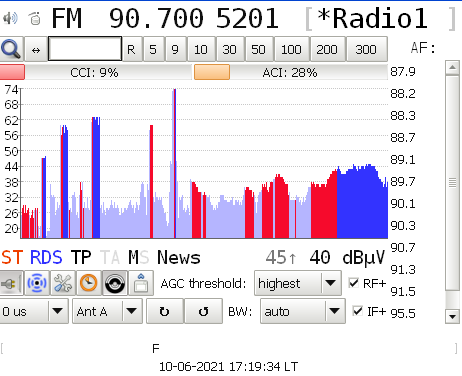462x376 pixels.
Task: Click the 90.700 frequency display
Action: tap(156, 18)
